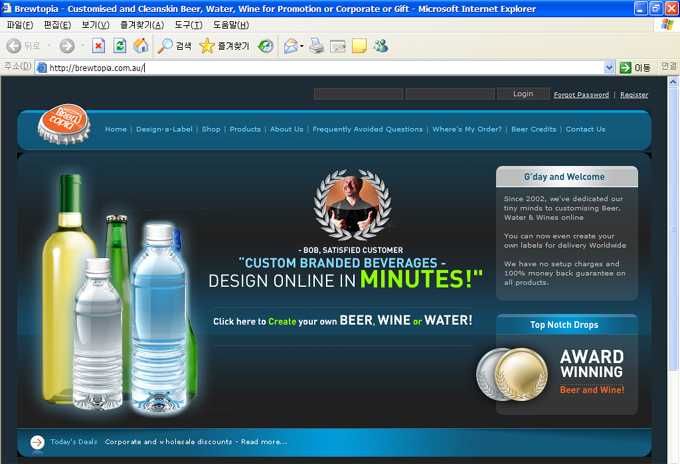Open the 즐겨찾기(A) menu
The image size is (680, 464).
pos(142,25)
